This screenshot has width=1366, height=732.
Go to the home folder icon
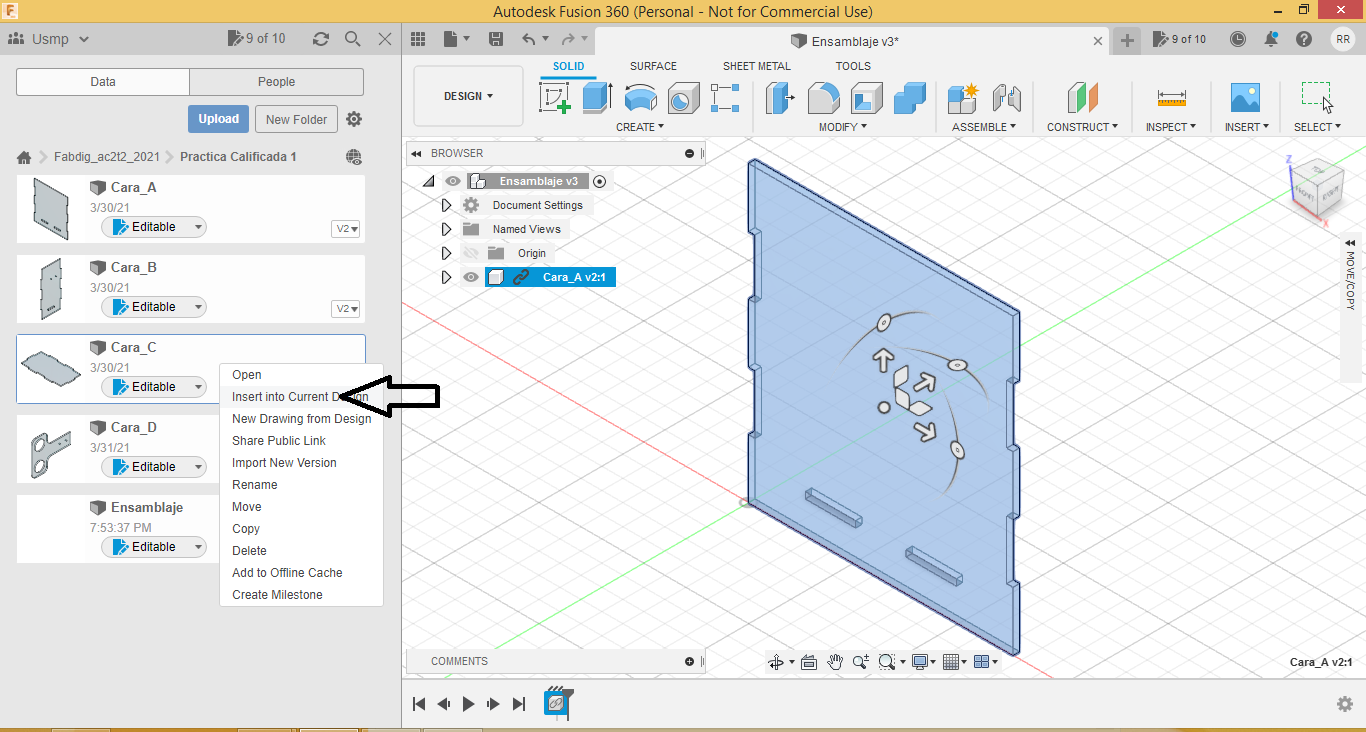[24, 157]
